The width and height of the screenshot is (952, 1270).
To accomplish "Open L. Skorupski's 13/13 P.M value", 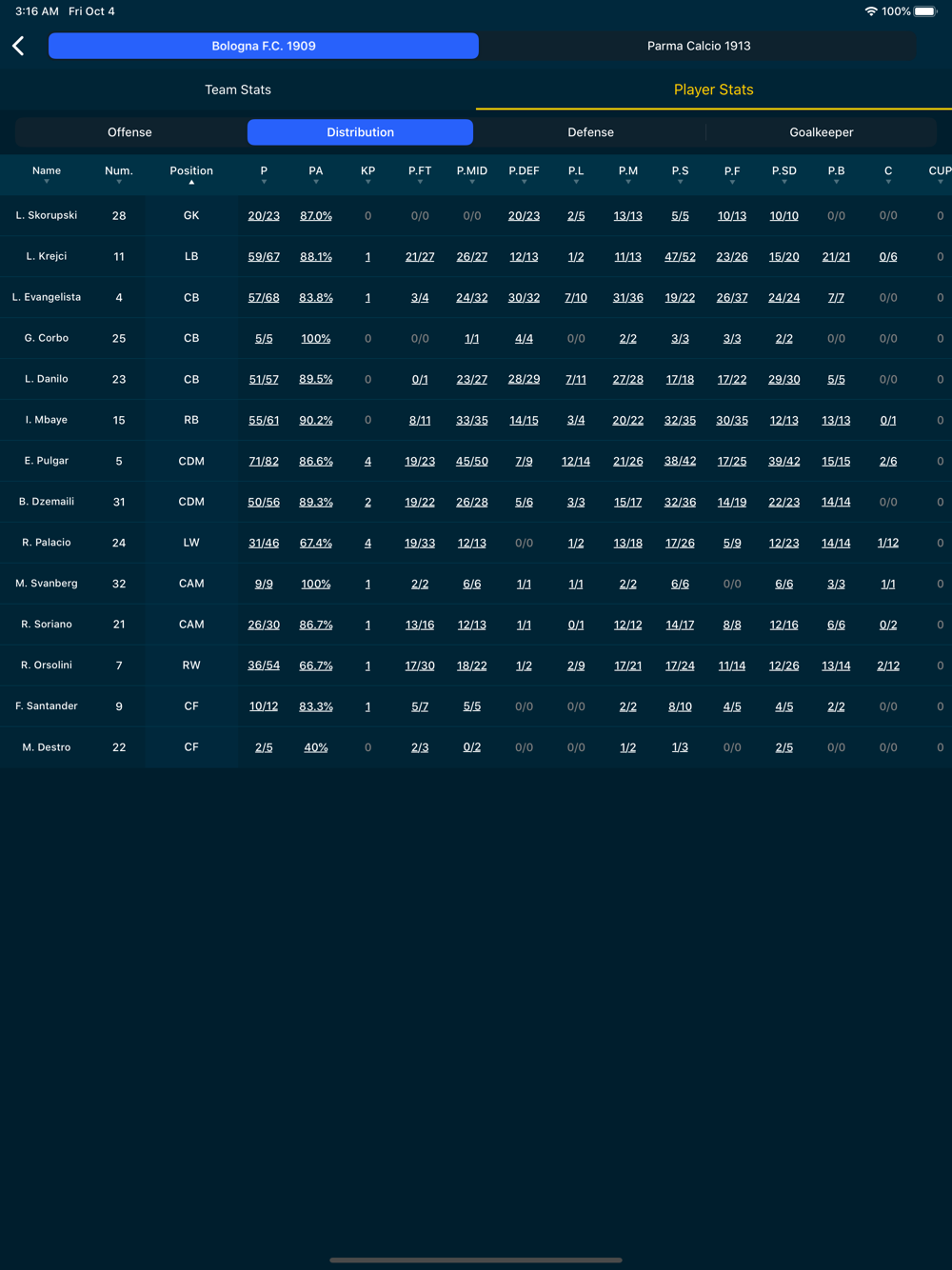I will click(x=628, y=216).
